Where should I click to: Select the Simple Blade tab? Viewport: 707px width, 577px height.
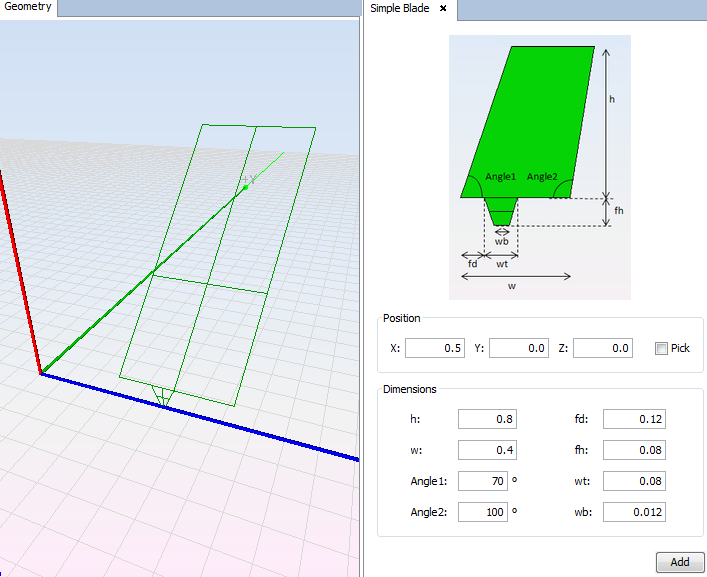pos(400,9)
